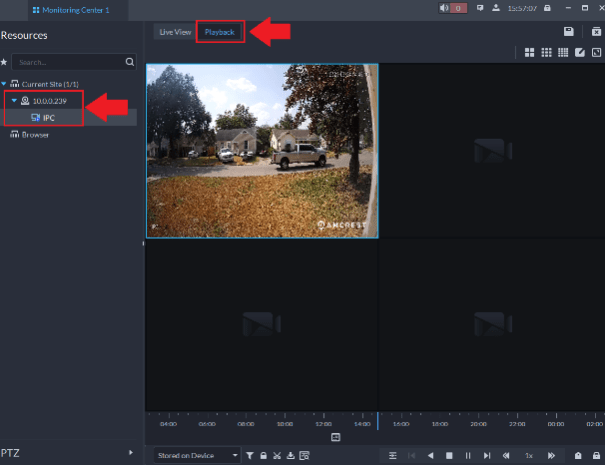Close all video windows
This screenshot has width=605, height=465.
tap(595, 32)
